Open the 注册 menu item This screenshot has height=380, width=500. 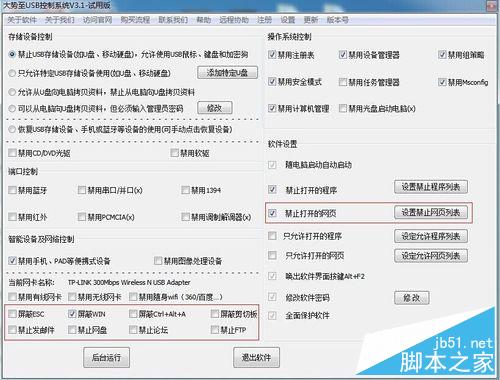coord(264,20)
